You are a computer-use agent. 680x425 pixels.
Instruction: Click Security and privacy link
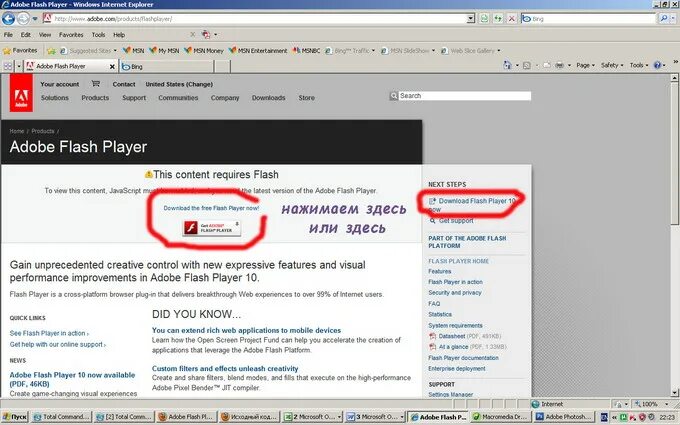455,293
